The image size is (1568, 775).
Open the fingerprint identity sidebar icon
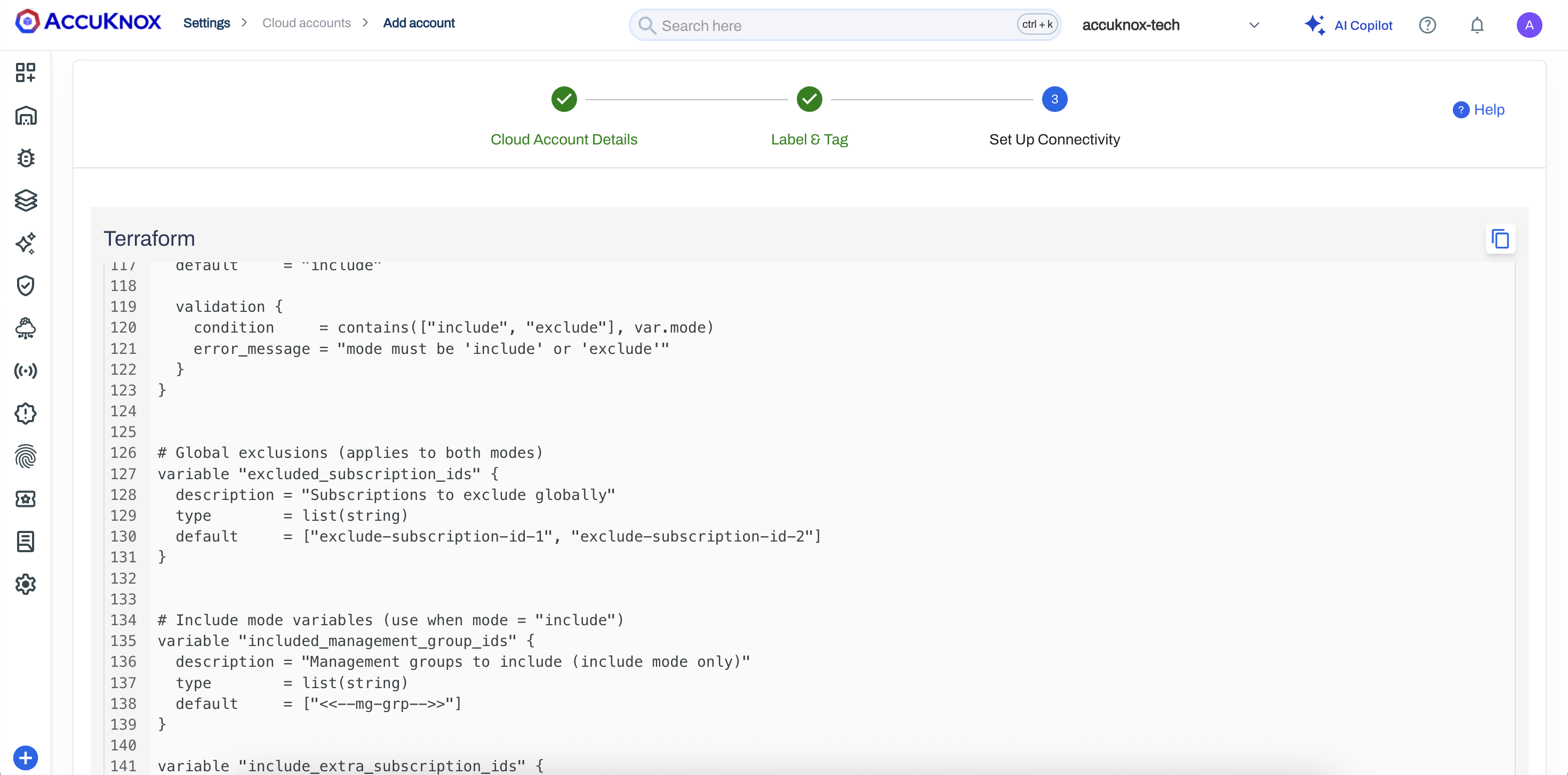26,456
